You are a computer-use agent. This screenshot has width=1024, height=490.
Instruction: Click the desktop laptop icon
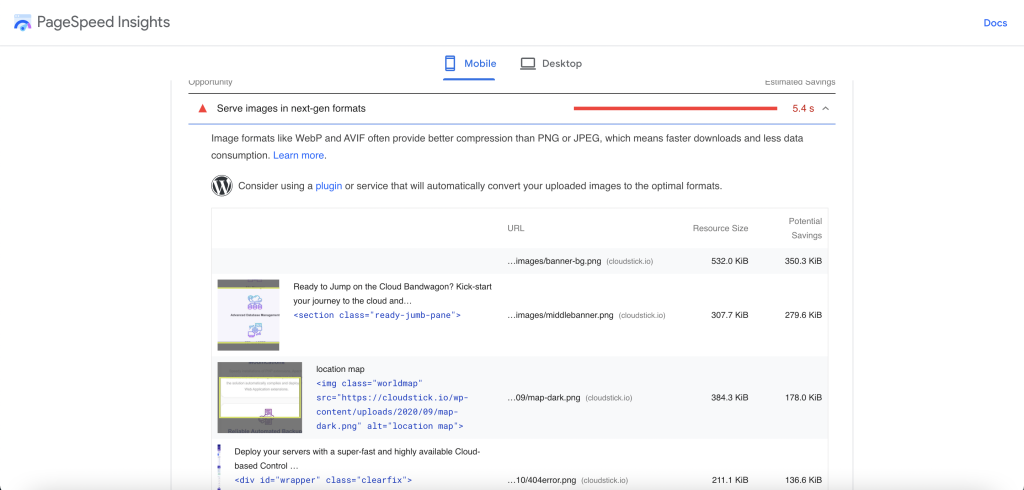point(528,64)
